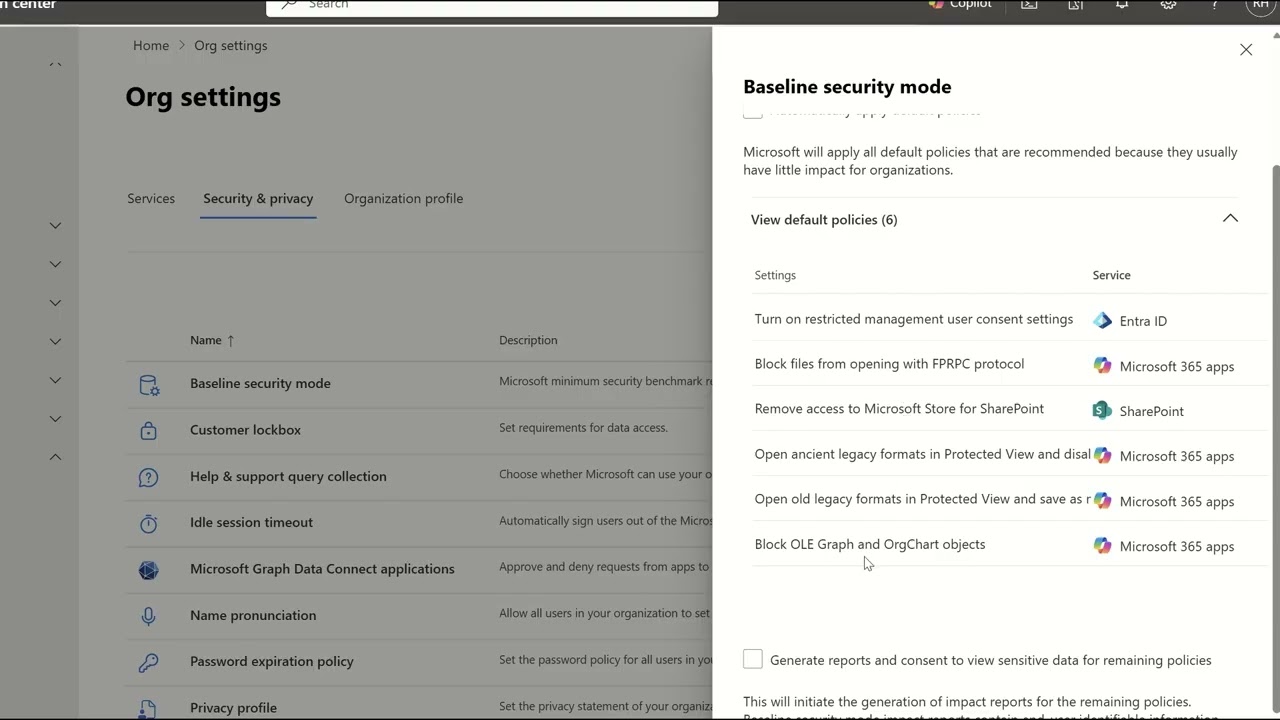Click Org settings in the breadcrumb
This screenshot has height=720, width=1280.
[x=231, y=45]
